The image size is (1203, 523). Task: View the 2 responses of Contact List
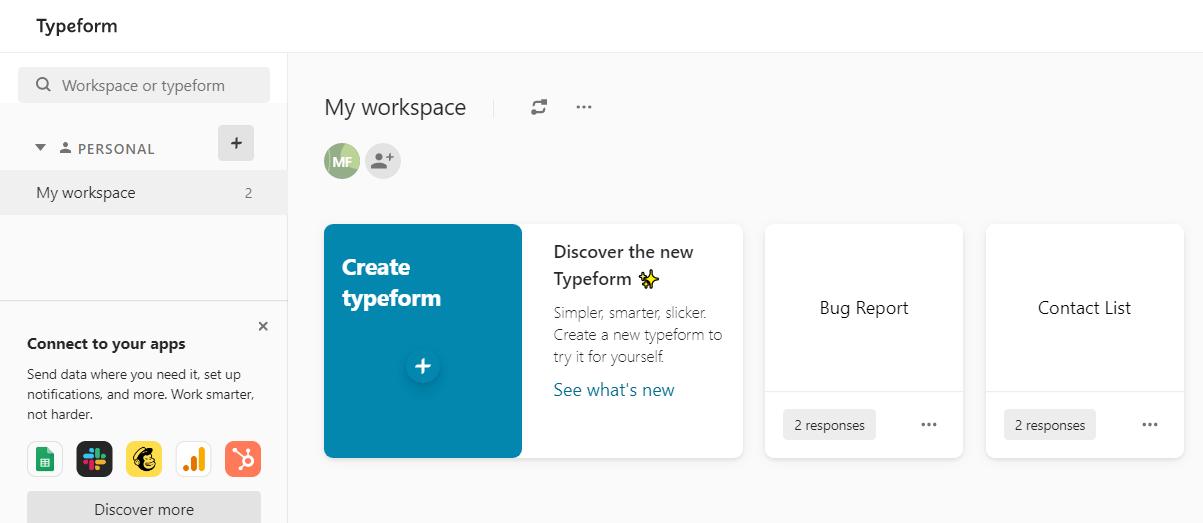(1050, 425)
